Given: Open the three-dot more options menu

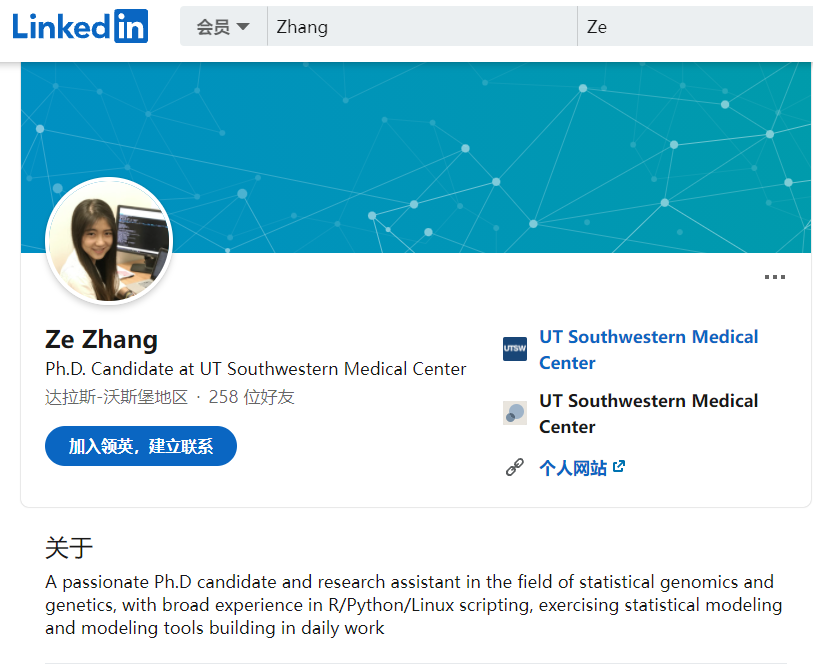Looking at the screenshot, I should coord(775,277).
